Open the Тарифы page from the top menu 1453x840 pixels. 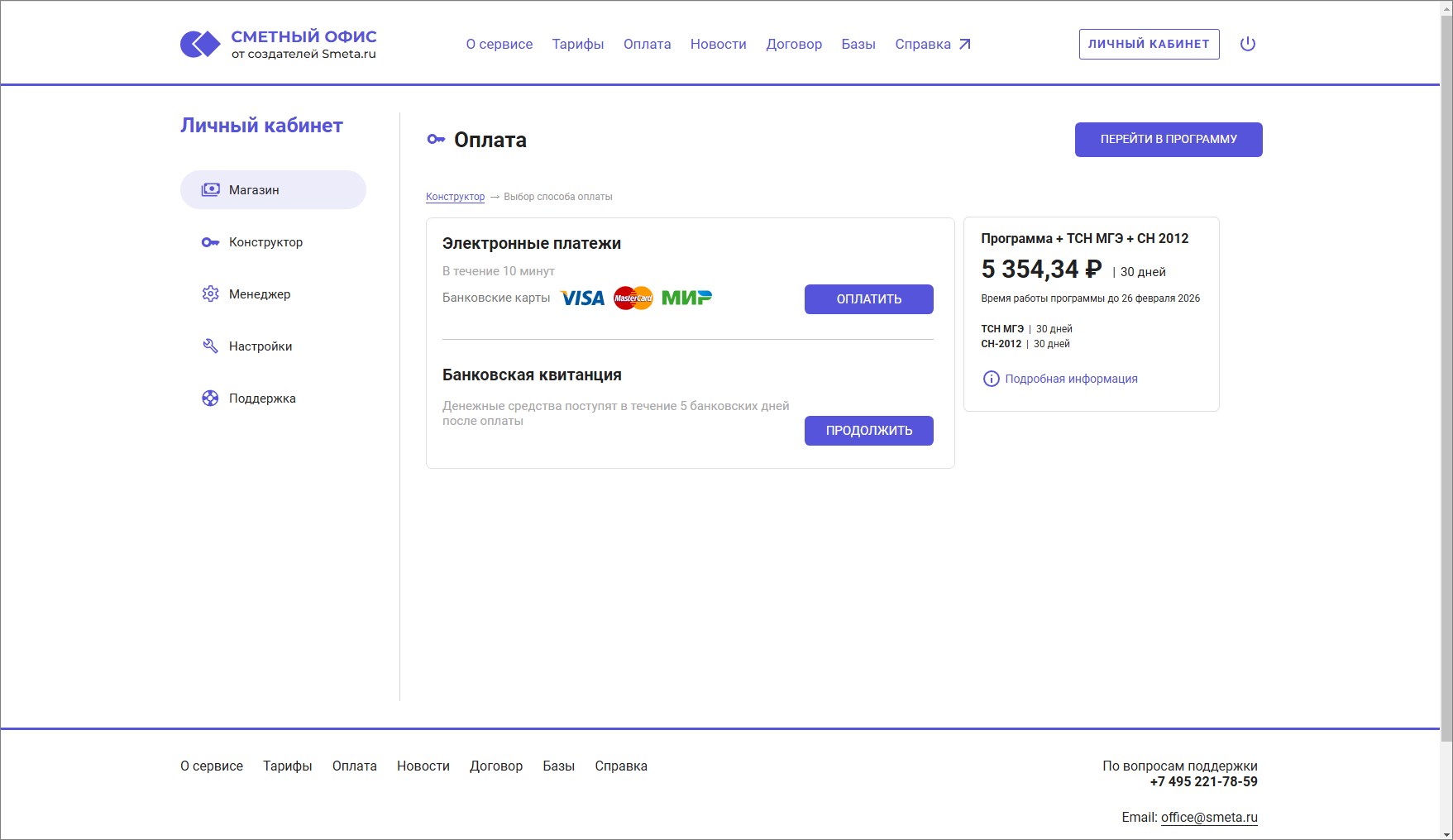577,44
